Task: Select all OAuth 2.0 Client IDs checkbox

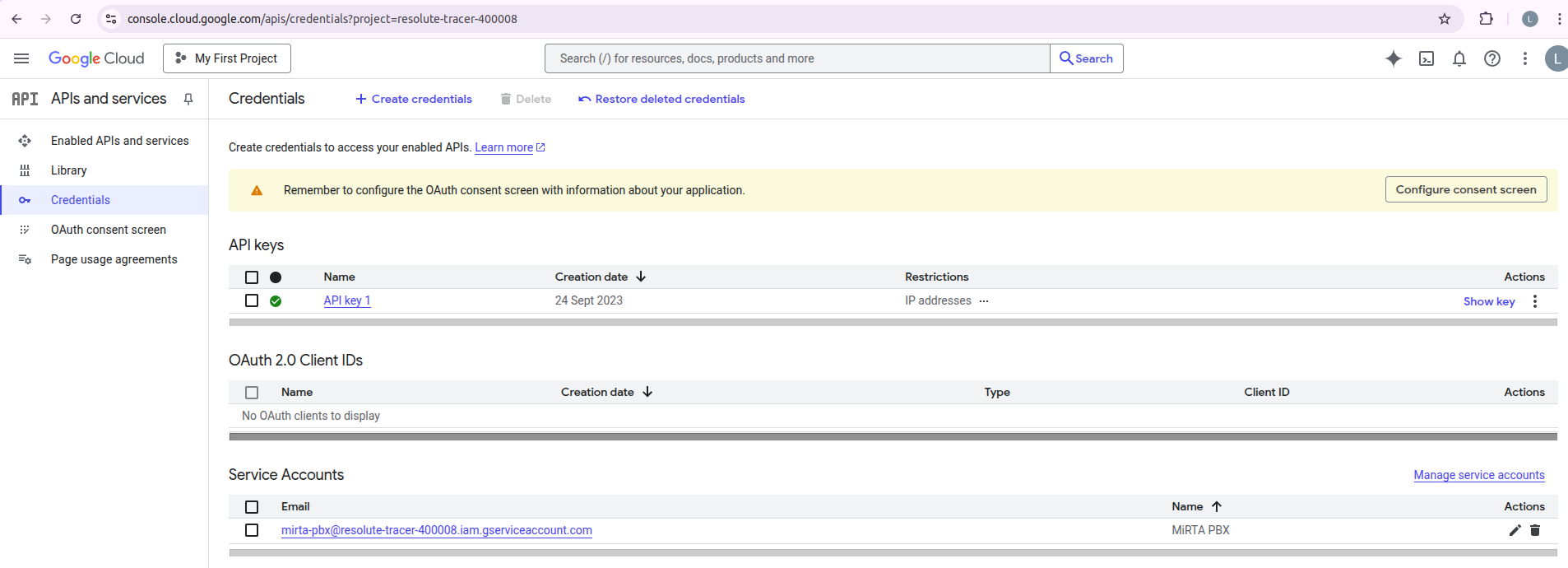Action: (252, 393)
